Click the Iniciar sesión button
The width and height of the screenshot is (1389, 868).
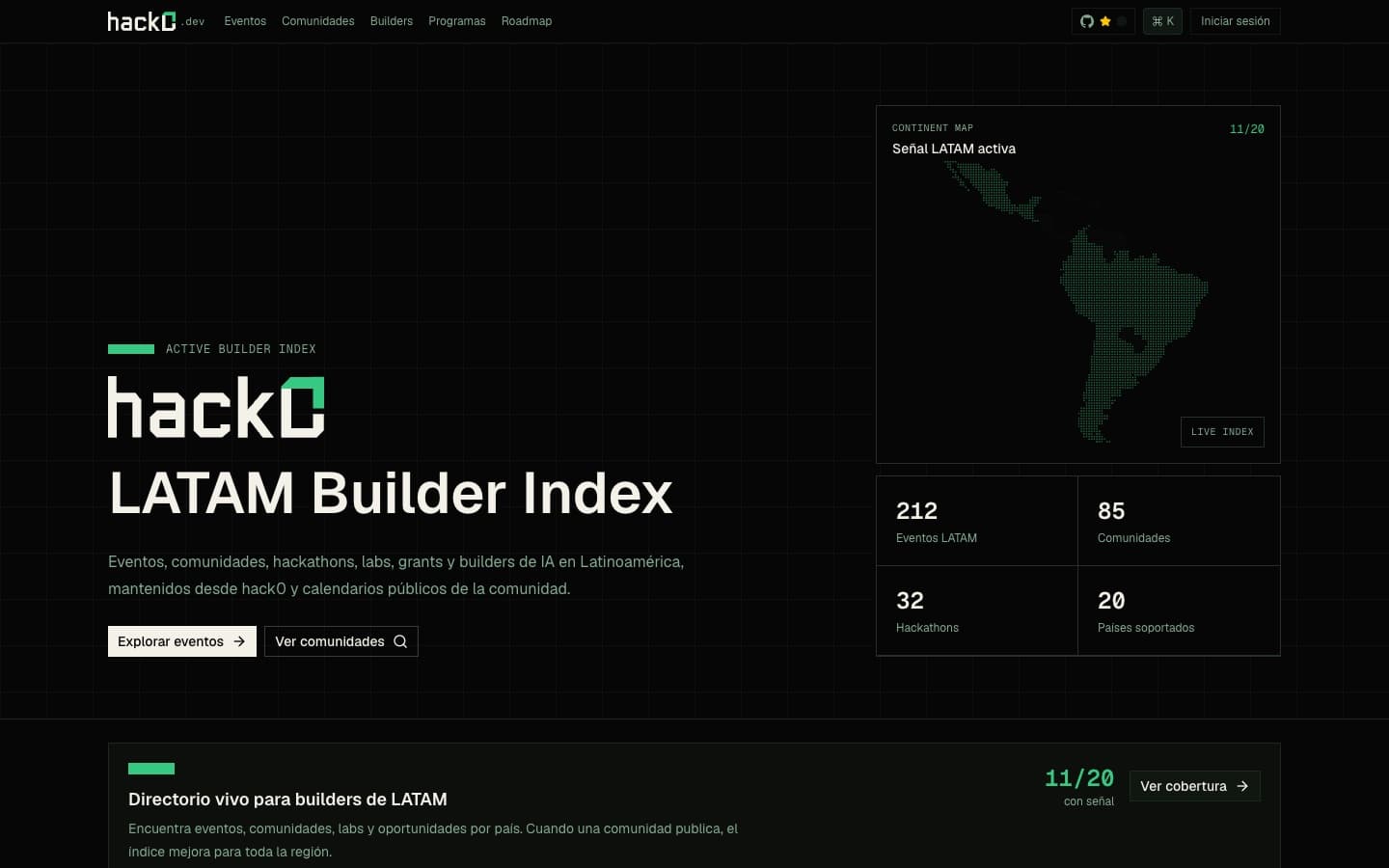(x=1235, y=21)
